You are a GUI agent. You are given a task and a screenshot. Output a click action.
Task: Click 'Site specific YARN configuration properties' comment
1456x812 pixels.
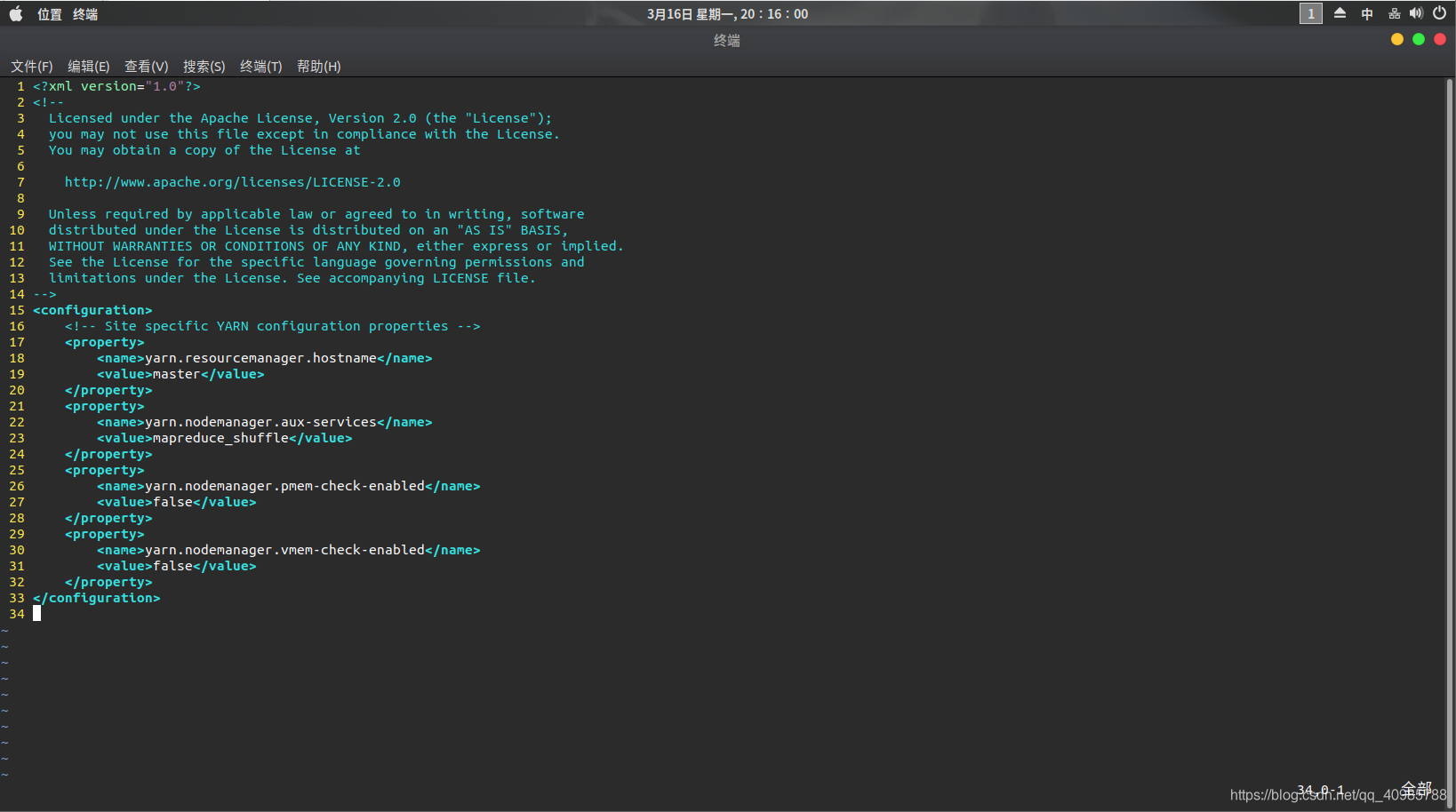[x=273, y=326]
